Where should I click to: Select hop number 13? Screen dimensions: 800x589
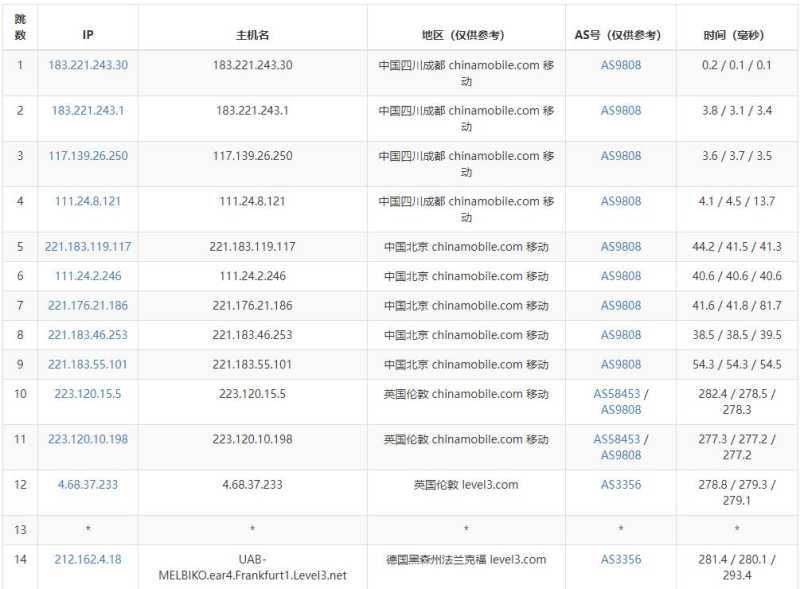pyautogui.click(x=20, y=530)
